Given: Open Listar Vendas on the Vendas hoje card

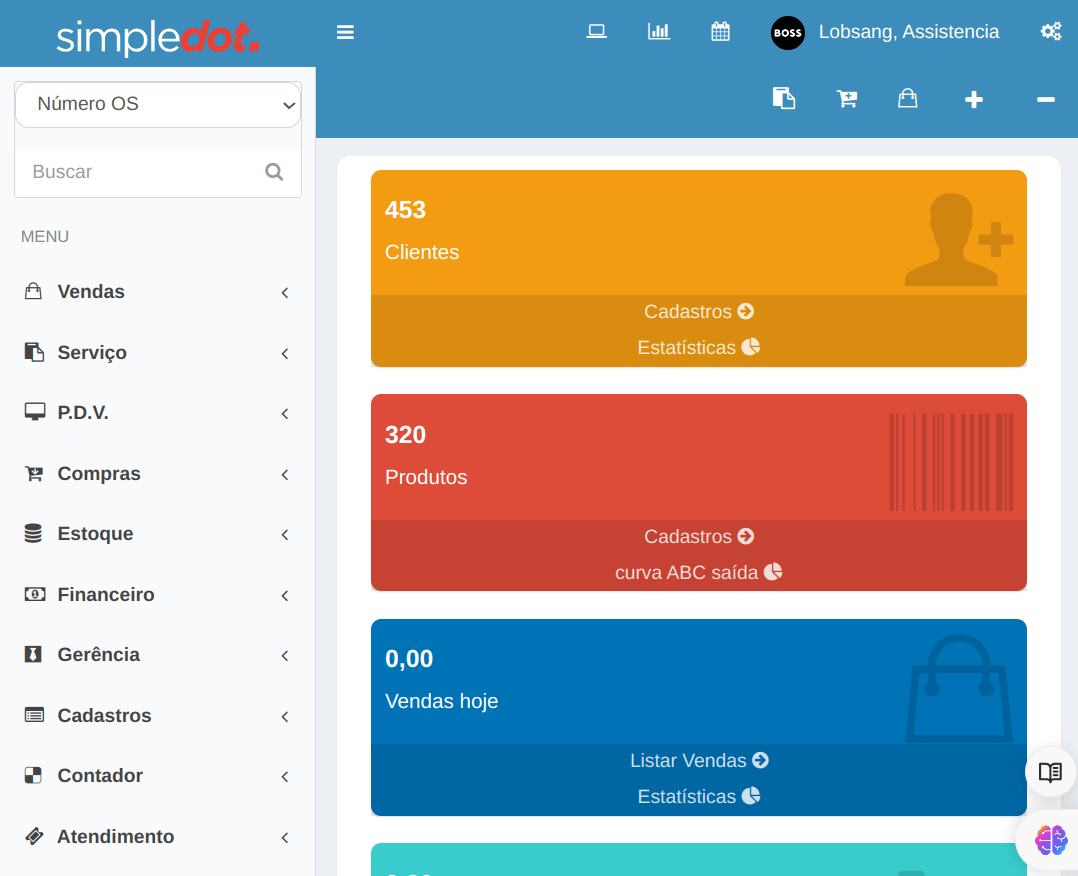Looking at the screenshot, I should click(x=699, y=760).
